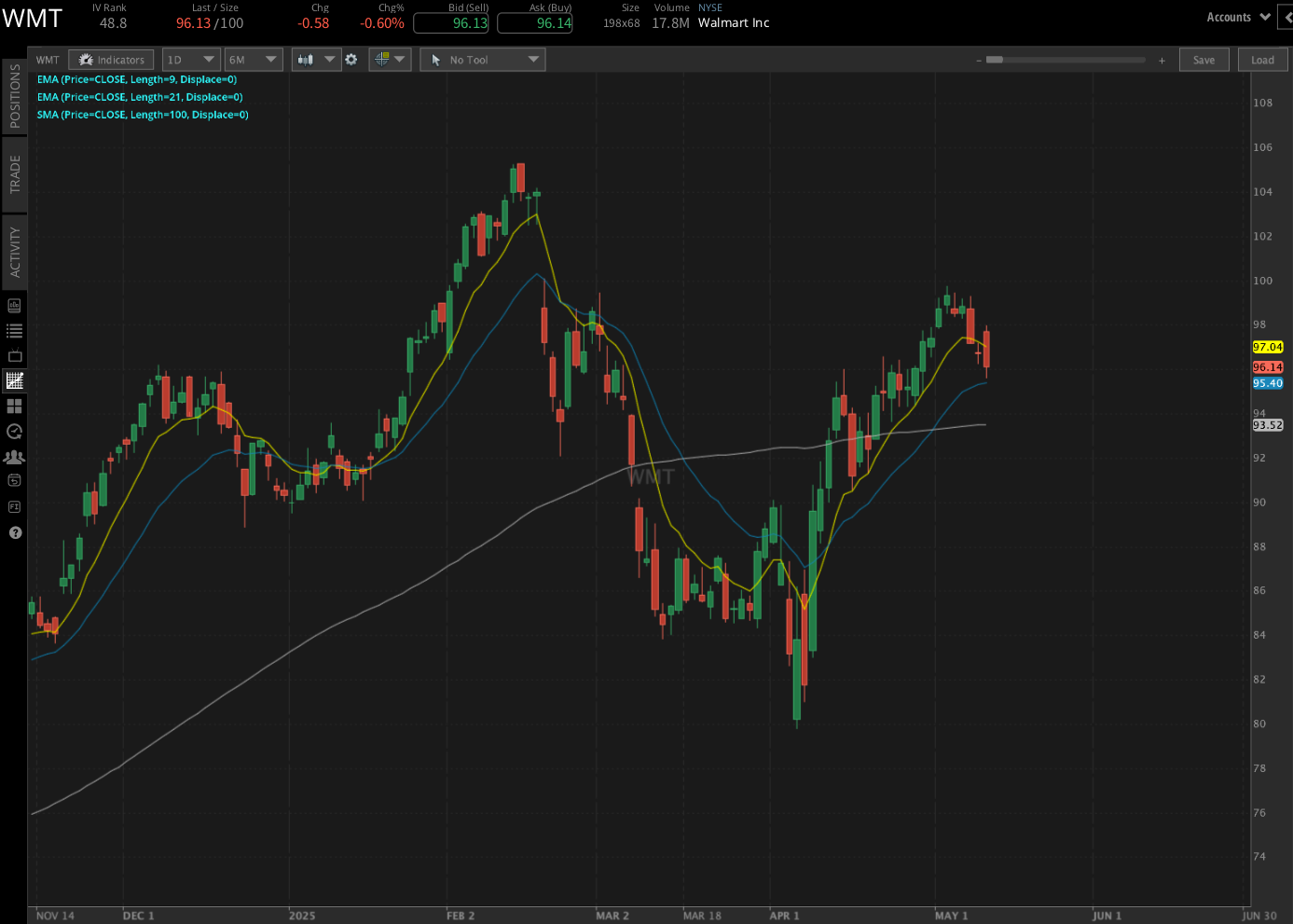Click the Walmart Inc company name

(x=734, y=23)
